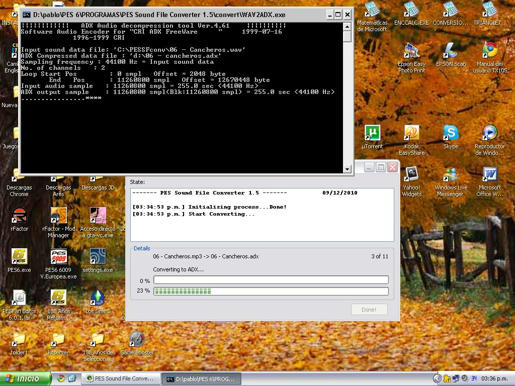Expand hidden system tray icons arrow

[437, 379]
